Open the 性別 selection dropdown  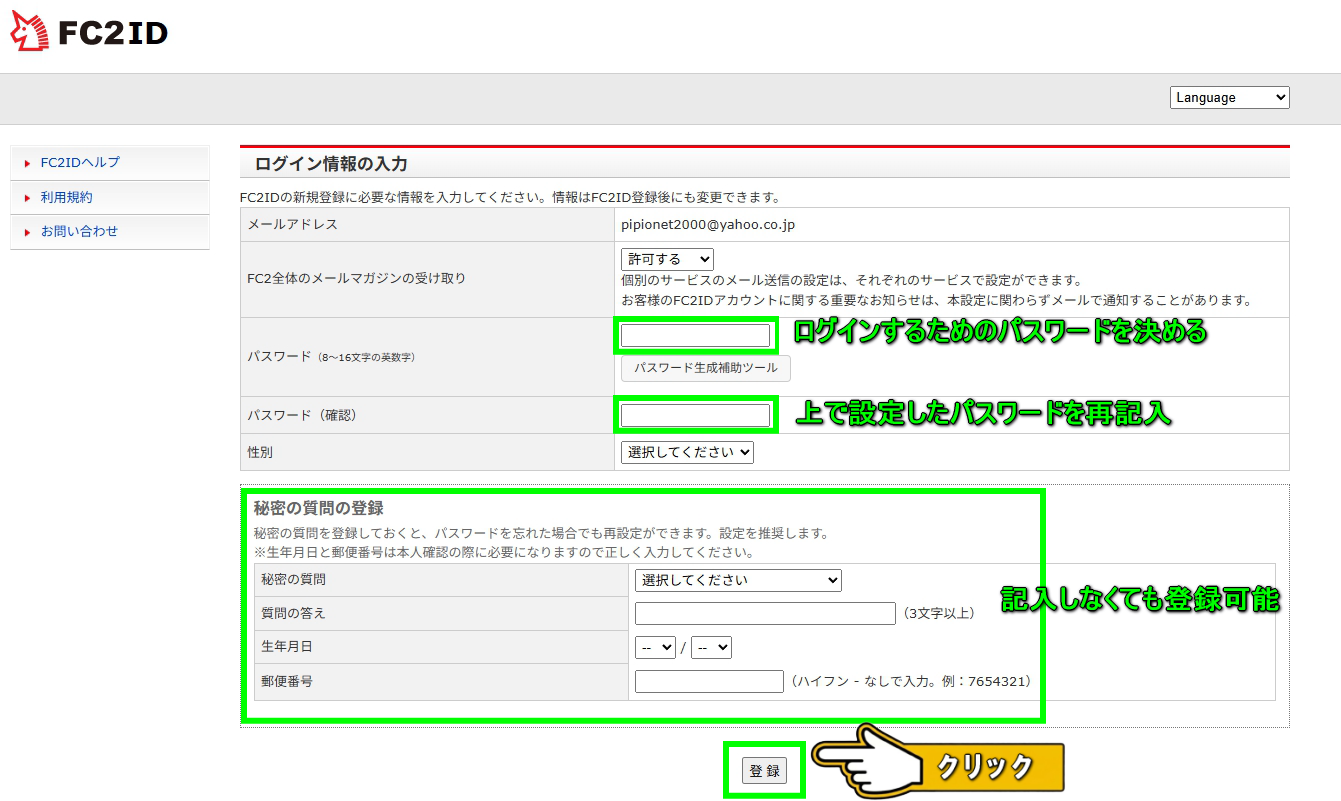pos(687,452)
